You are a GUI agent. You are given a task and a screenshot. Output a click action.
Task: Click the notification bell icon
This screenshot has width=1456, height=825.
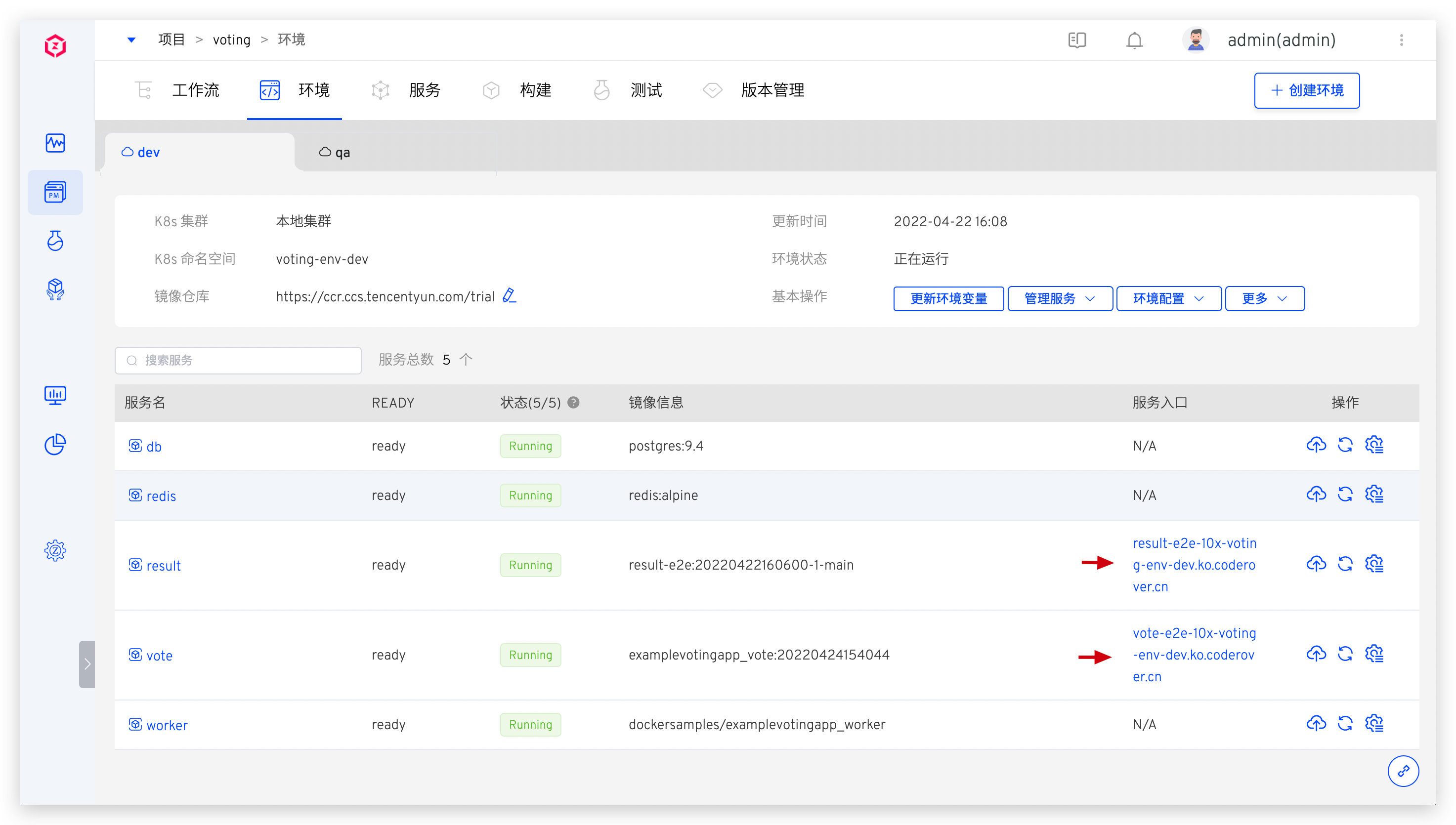[x=1134, y=40]
